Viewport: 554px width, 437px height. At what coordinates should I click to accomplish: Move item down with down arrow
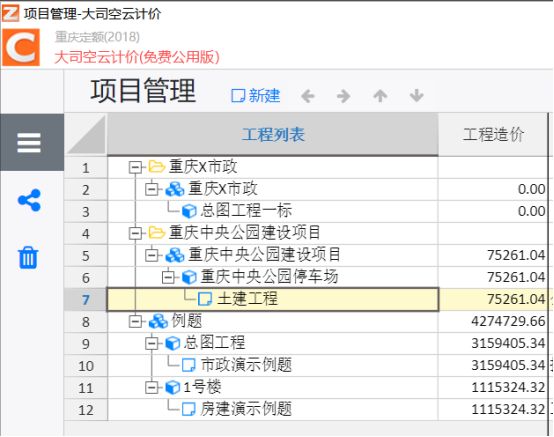(417, 96)
